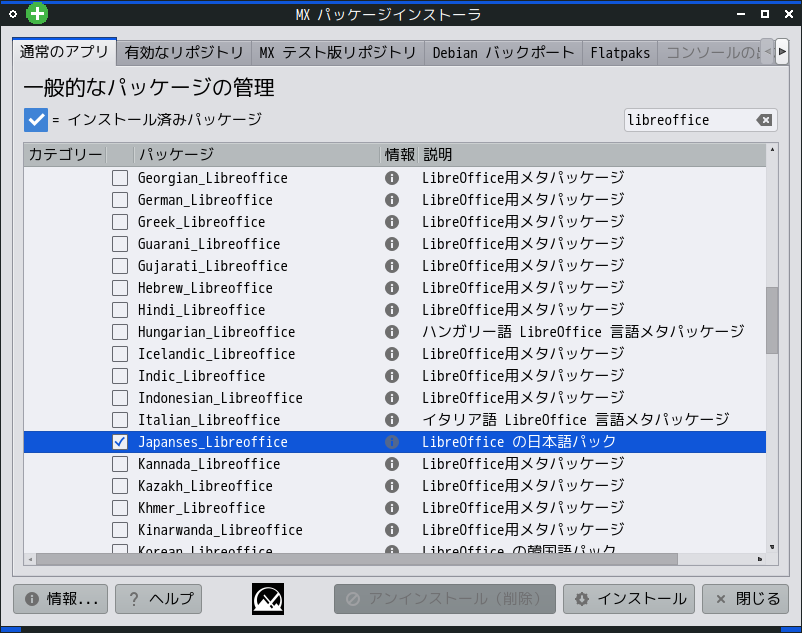802x633 pixels.
Task: View Kinarwanda_Libreoffice info icon
Action: coord(392,530)
